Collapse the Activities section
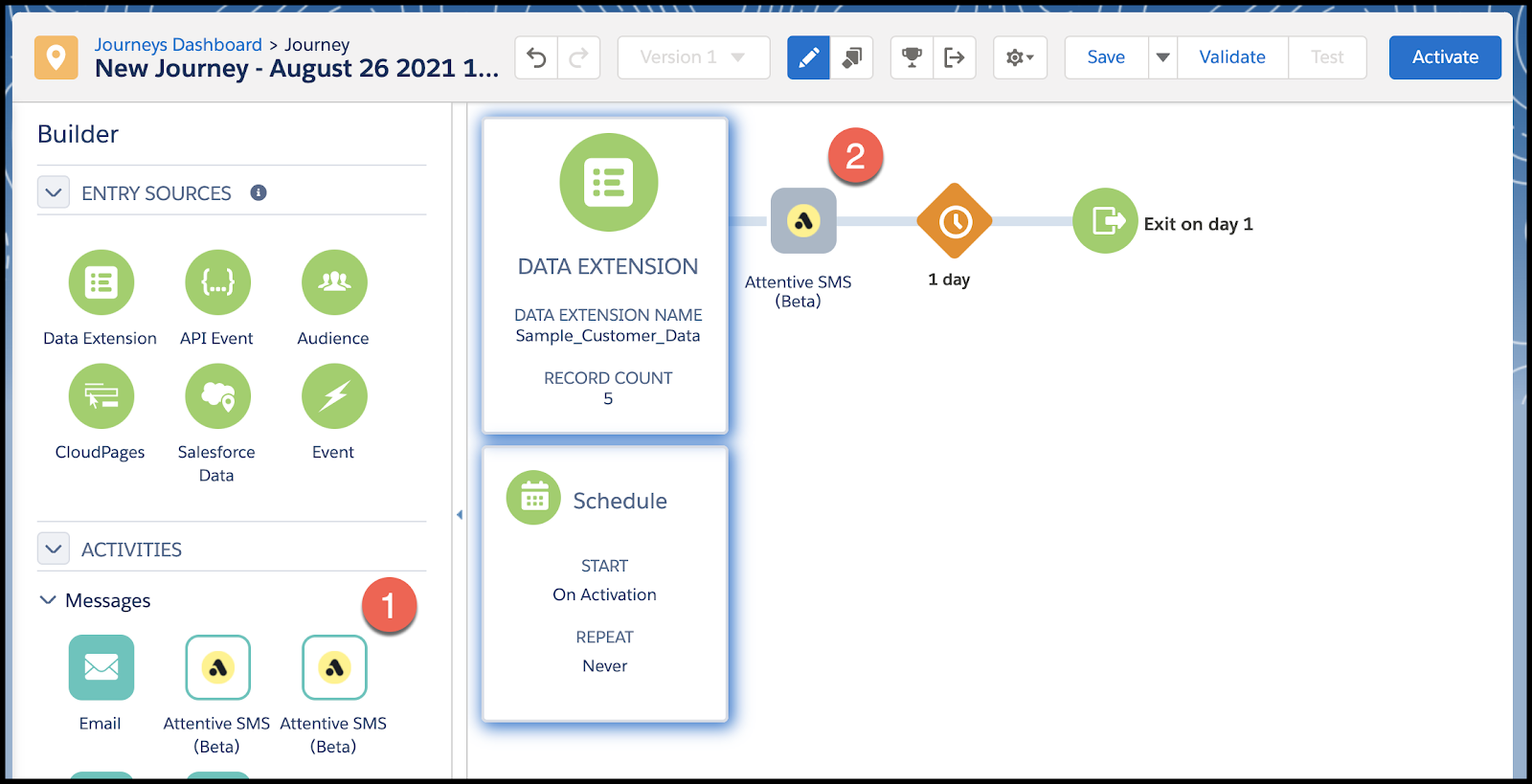The image size is (1532, 784). 54,549
